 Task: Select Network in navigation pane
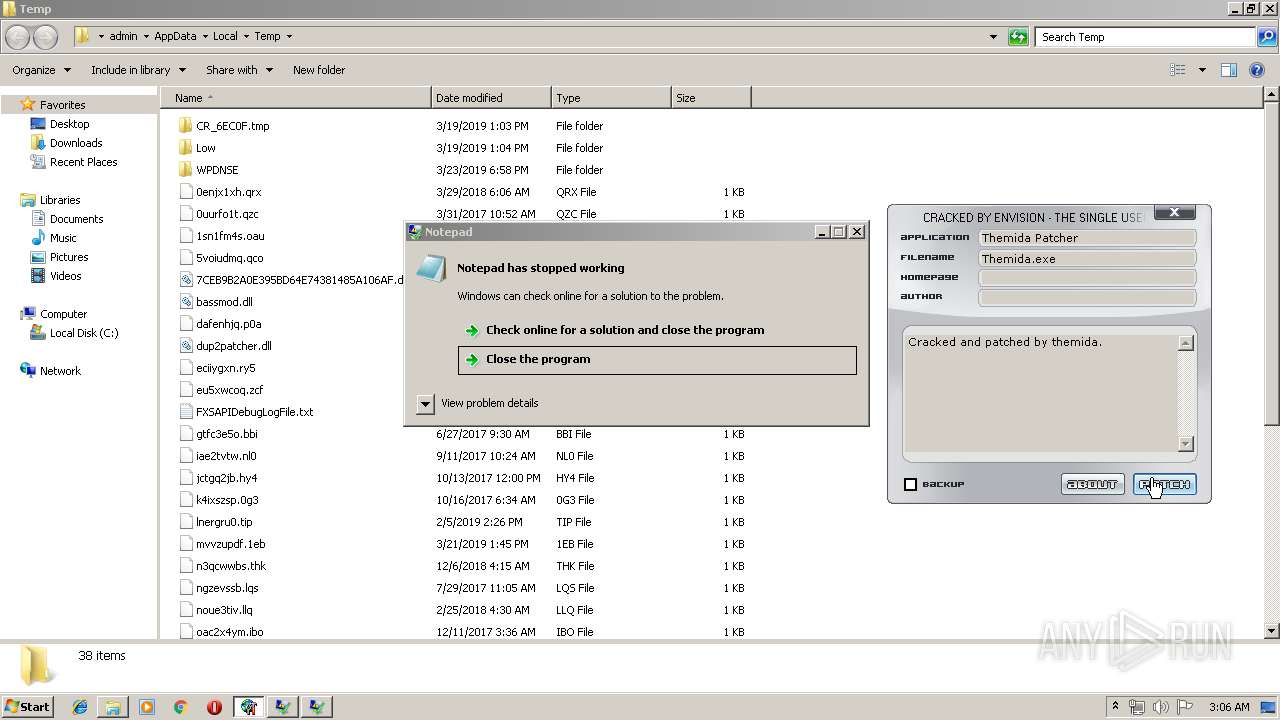pos(60,371)
